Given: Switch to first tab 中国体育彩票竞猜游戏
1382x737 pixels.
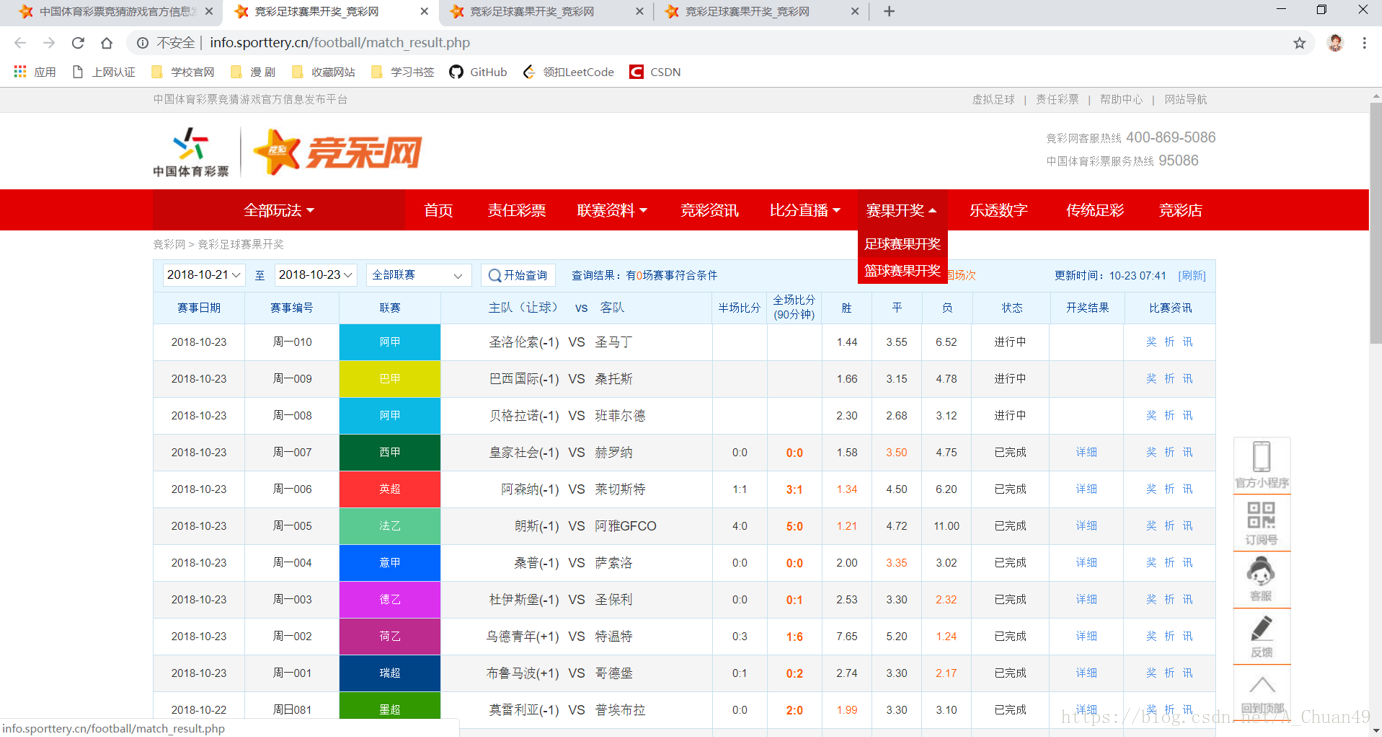Looking at the screenshot, I should (115, 12).
